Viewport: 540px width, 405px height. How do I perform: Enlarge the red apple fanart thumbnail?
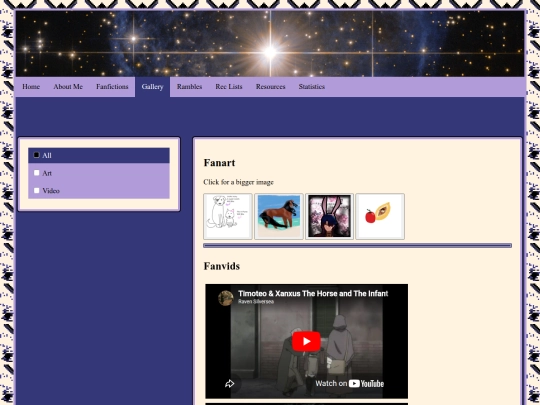pyautogui.click(x=380, y=216)
